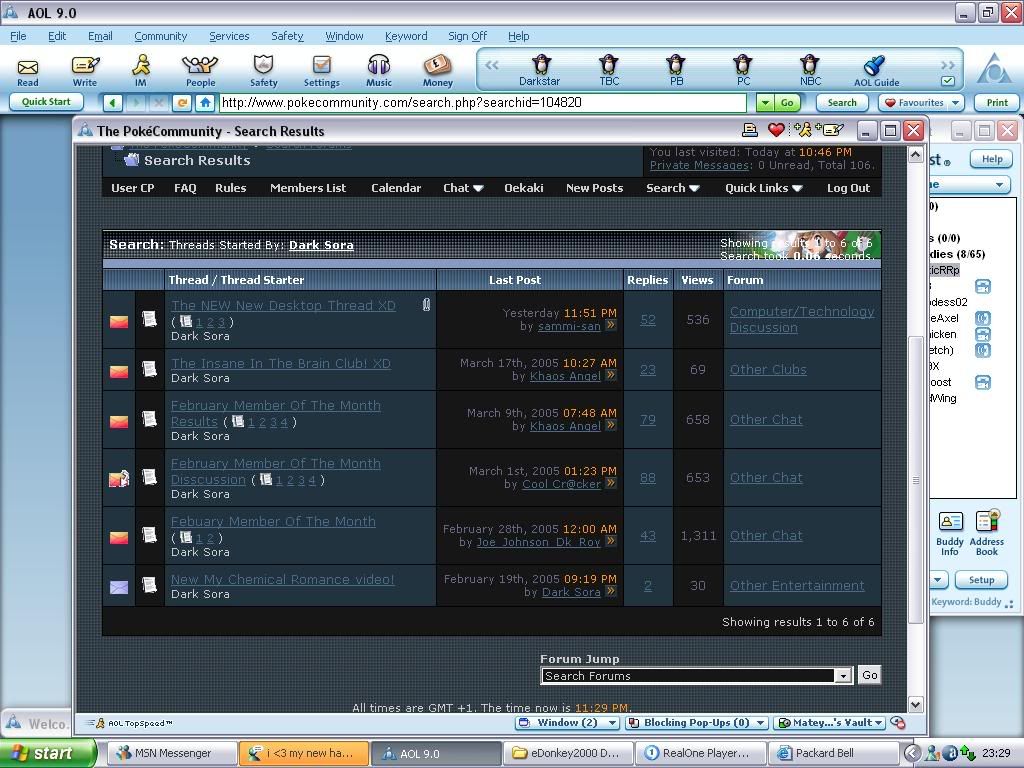Viewport: 1024px width, 768px height.
Task: Open the Window (2) dropdown
Action: coord(567,722)
